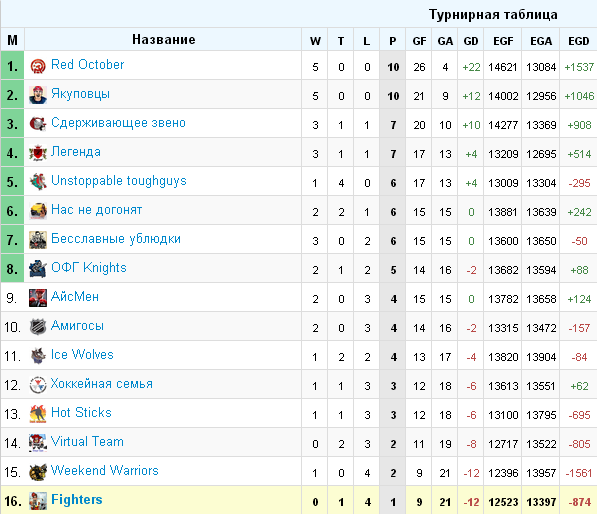Open the Red October team page
This screenshot has height=514, width=597.
(88, 65)
